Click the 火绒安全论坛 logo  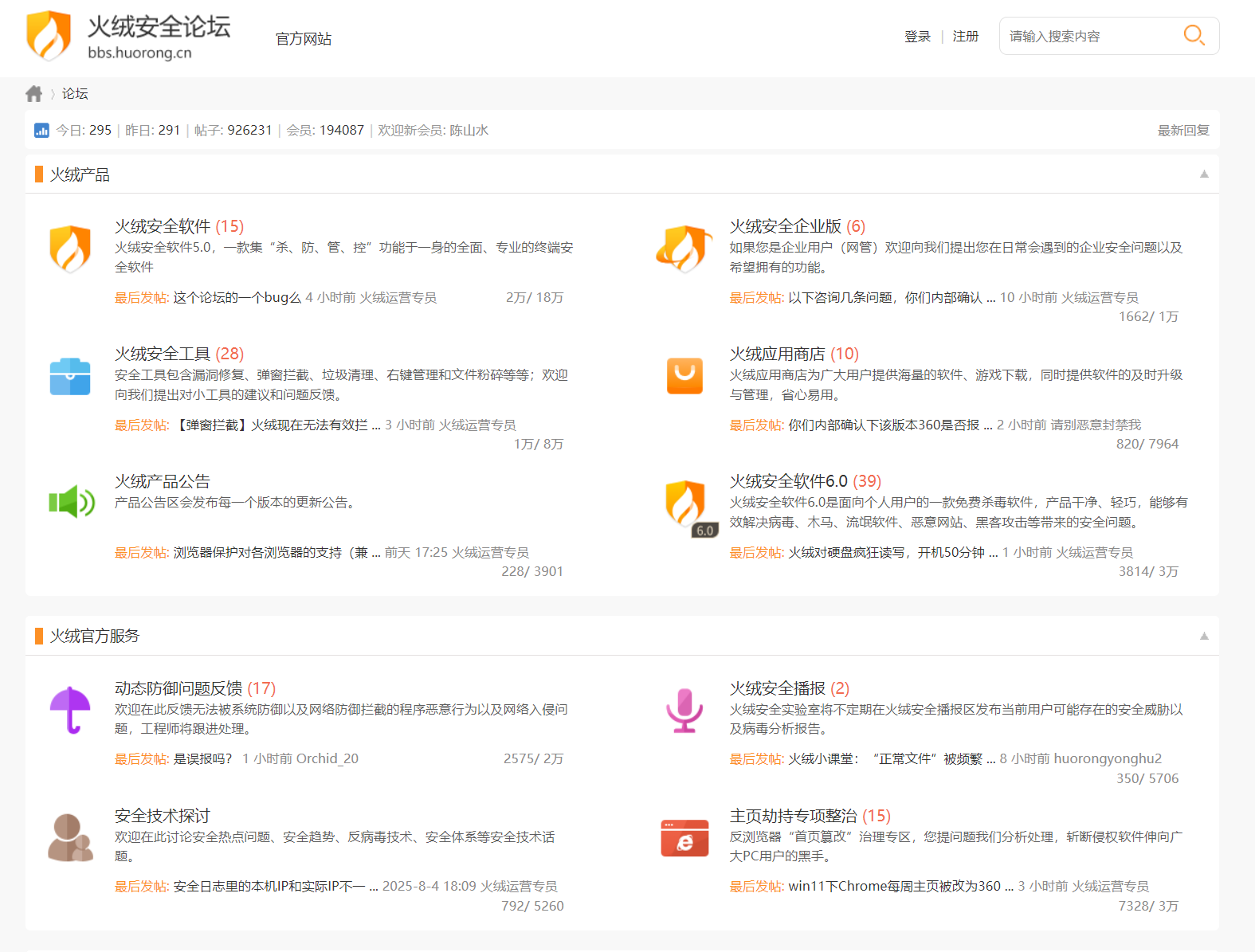pyautogui.click(x=128, y=36)
